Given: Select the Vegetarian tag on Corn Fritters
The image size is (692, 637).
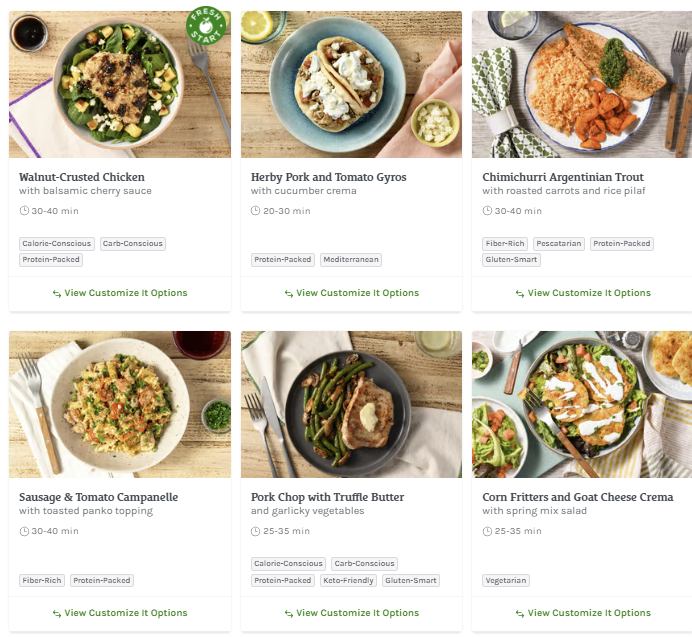Looking at the screenshot, I should (x=506, y=580).
